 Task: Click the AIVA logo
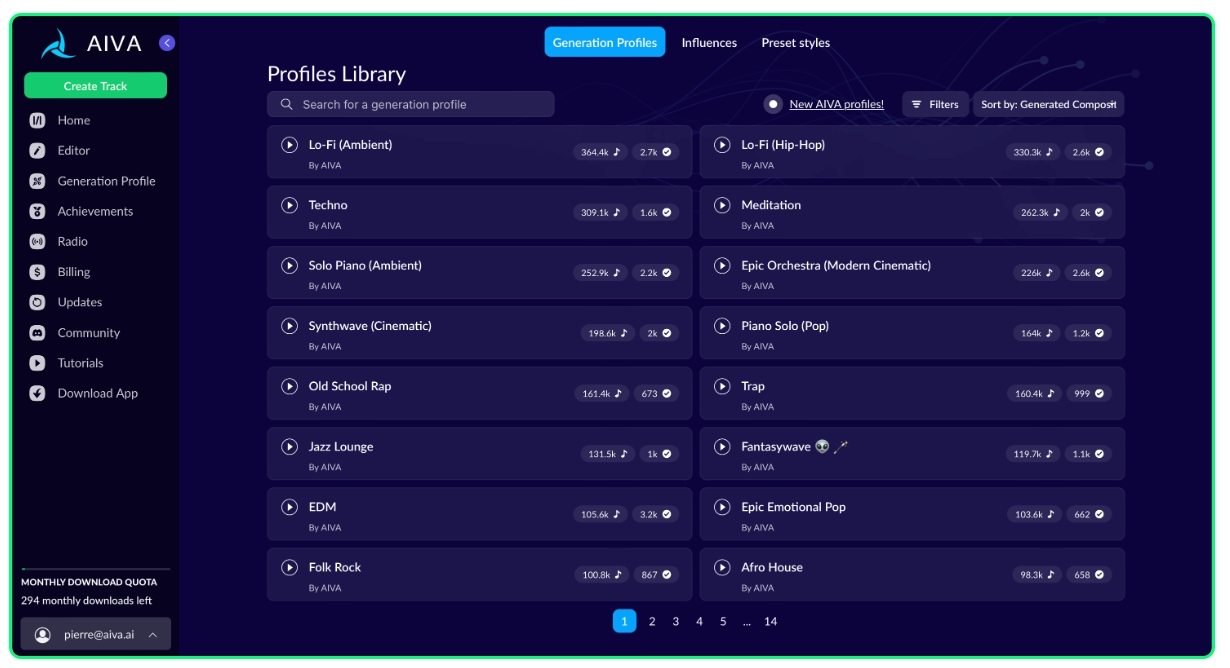(x=92, y=44)
